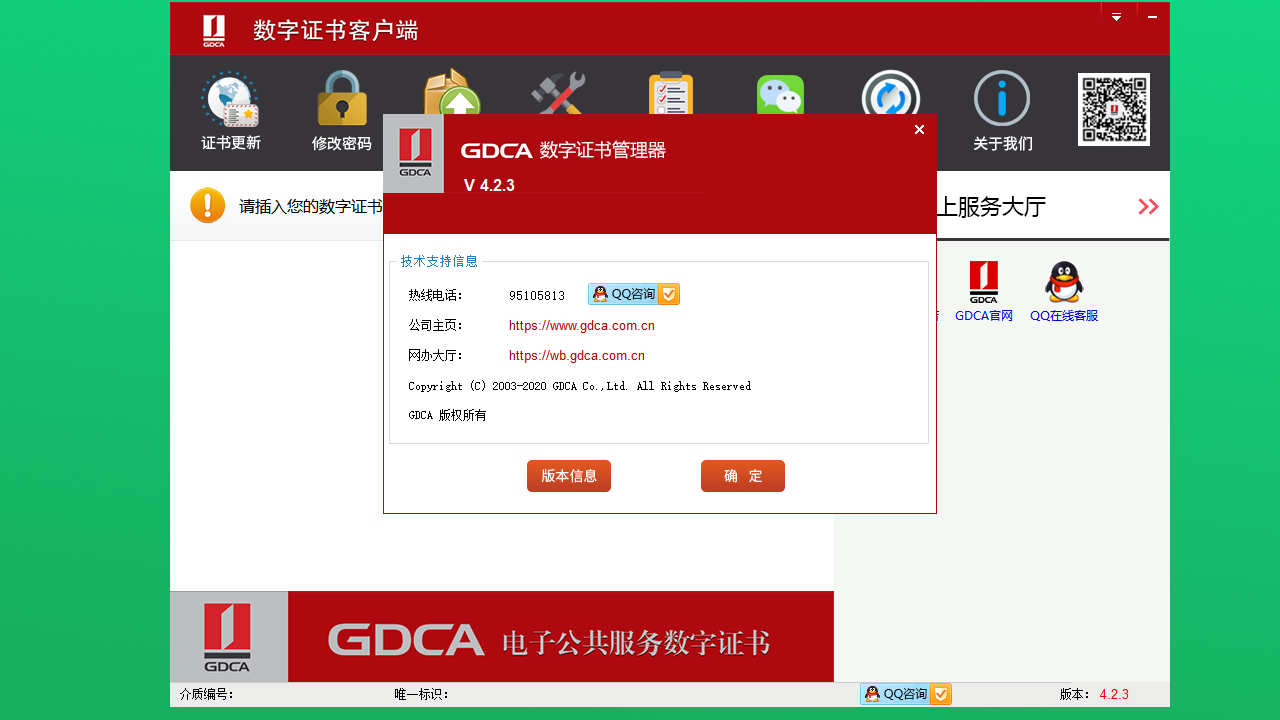Visit the https://wb.gdca.com.cn link
1280x720 pixels.
pyautogui.click(x=575, y=355)
